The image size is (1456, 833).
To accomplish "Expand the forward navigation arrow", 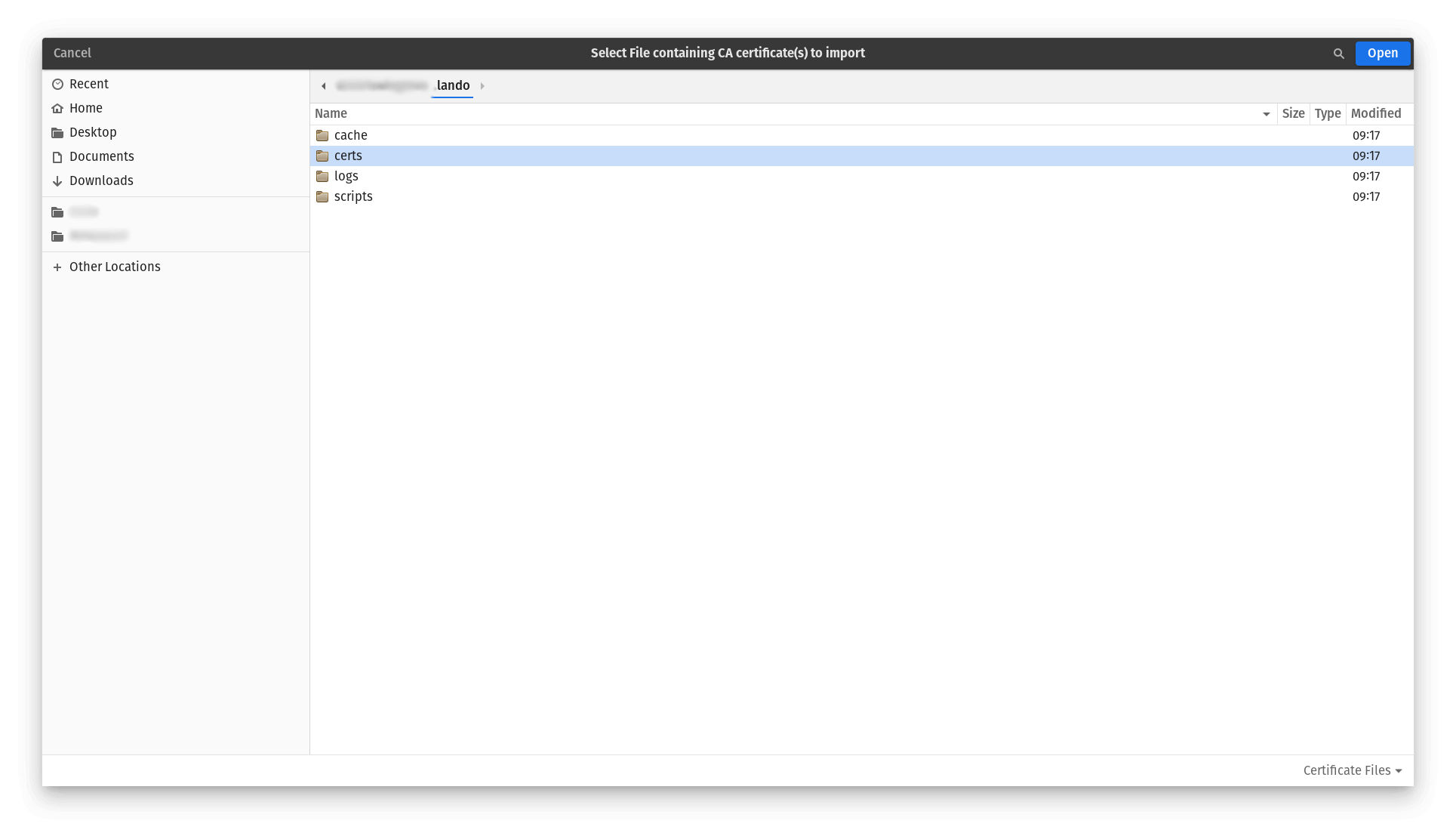I will (482, 85).
